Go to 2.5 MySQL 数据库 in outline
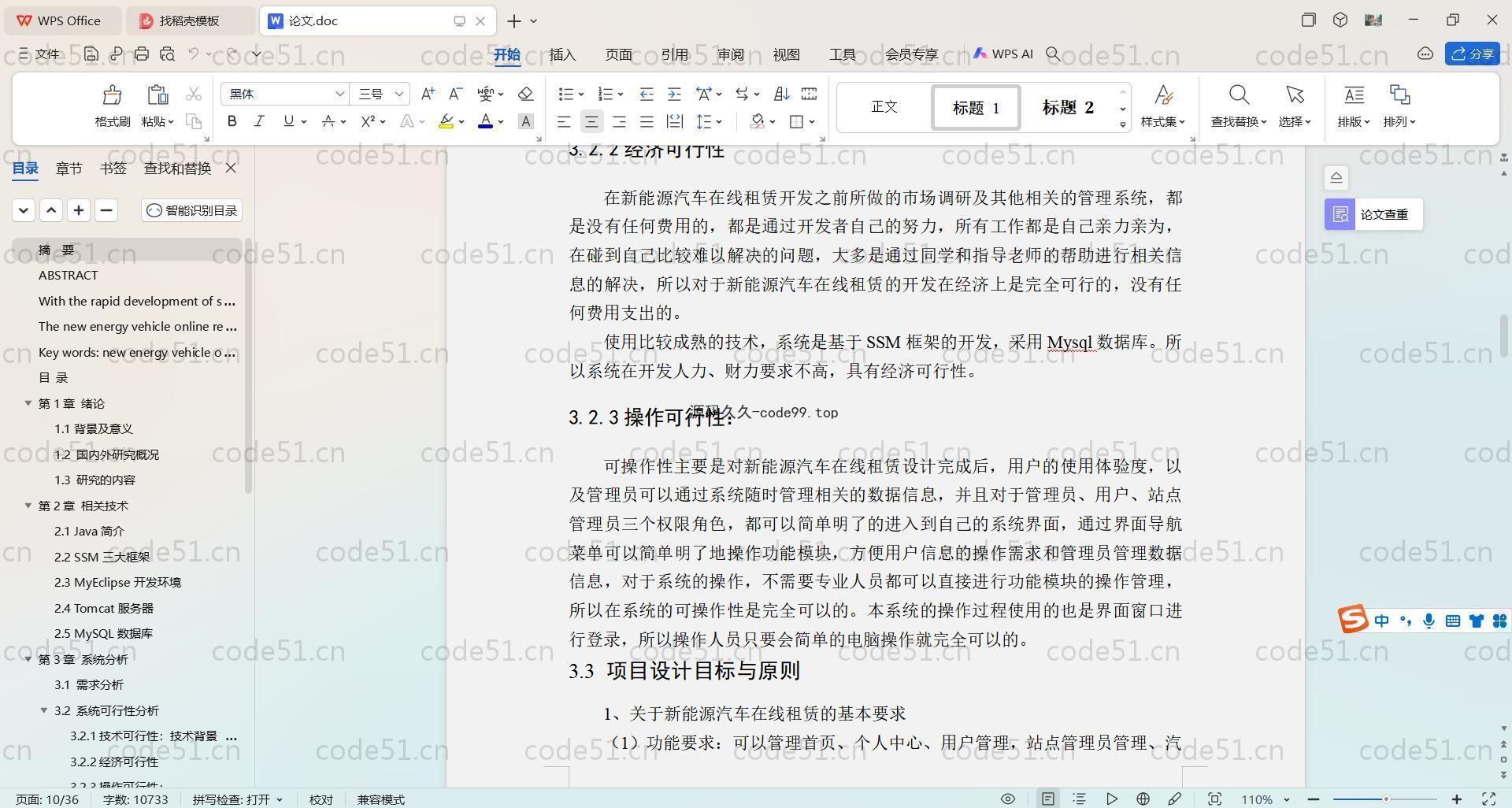Screen dimensions: 1512x808 pos(103,633)
